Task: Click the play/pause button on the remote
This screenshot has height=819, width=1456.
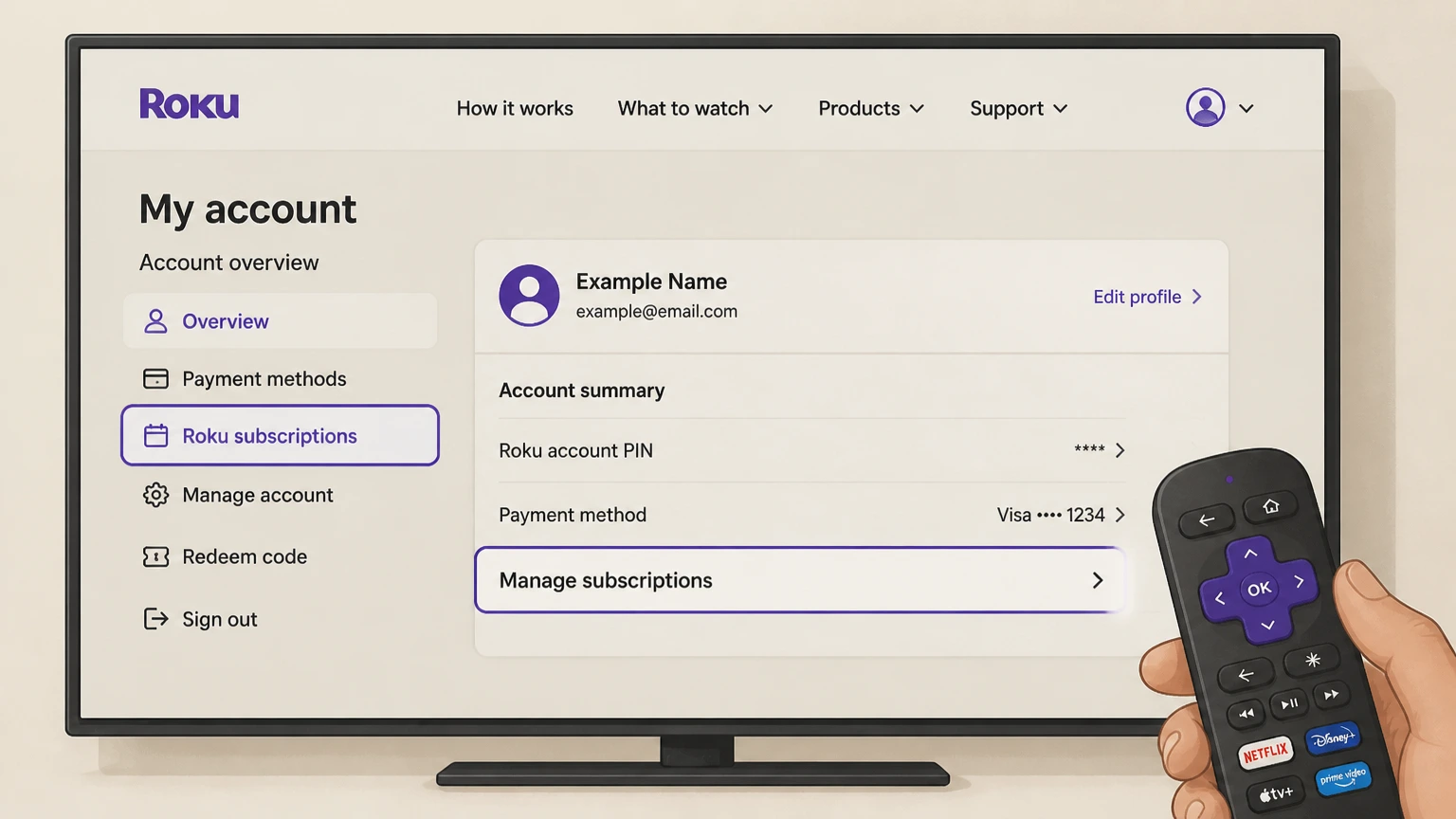Action: click(x=1289, y=703)
